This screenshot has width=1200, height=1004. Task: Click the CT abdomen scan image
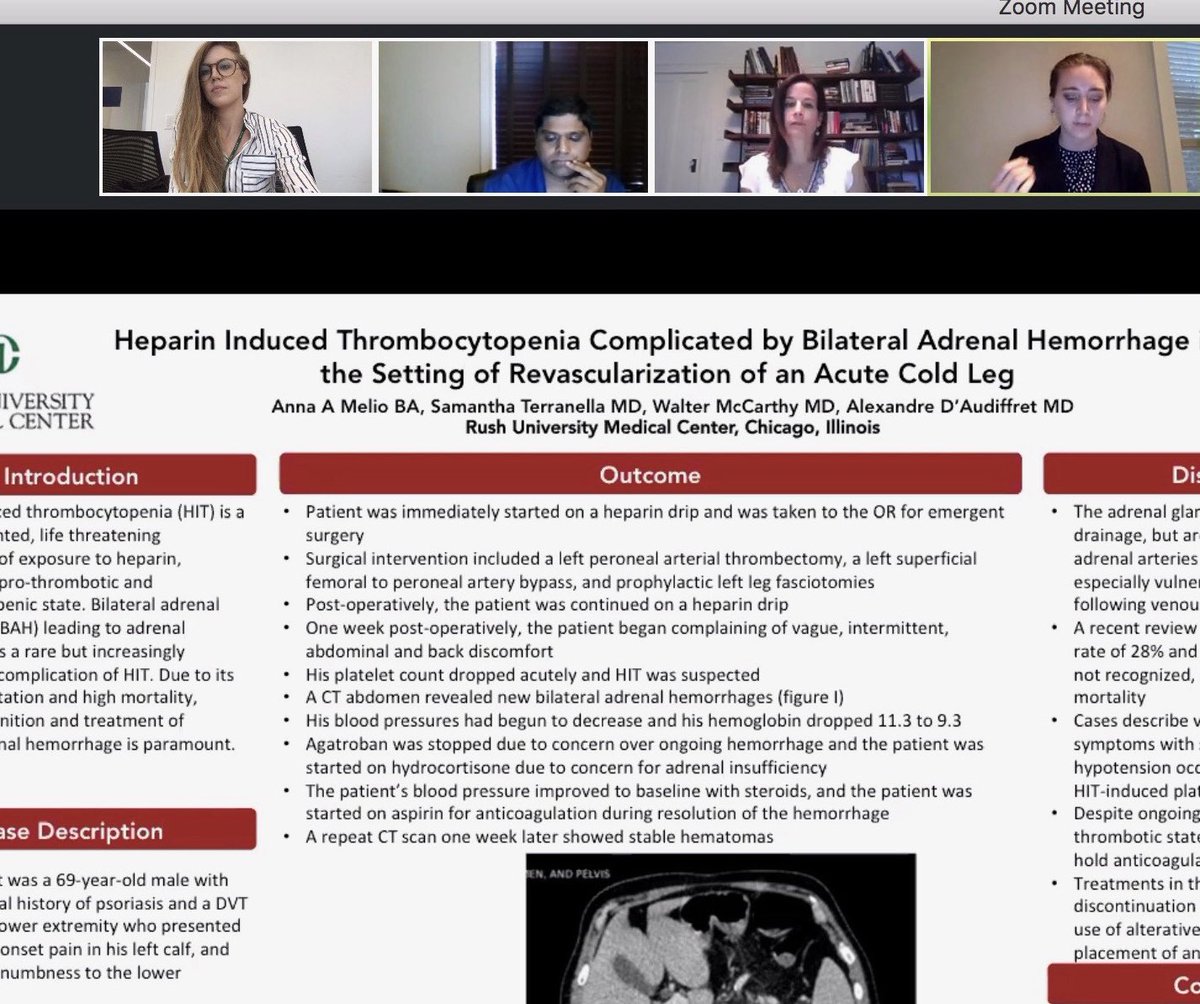(721, 929)
